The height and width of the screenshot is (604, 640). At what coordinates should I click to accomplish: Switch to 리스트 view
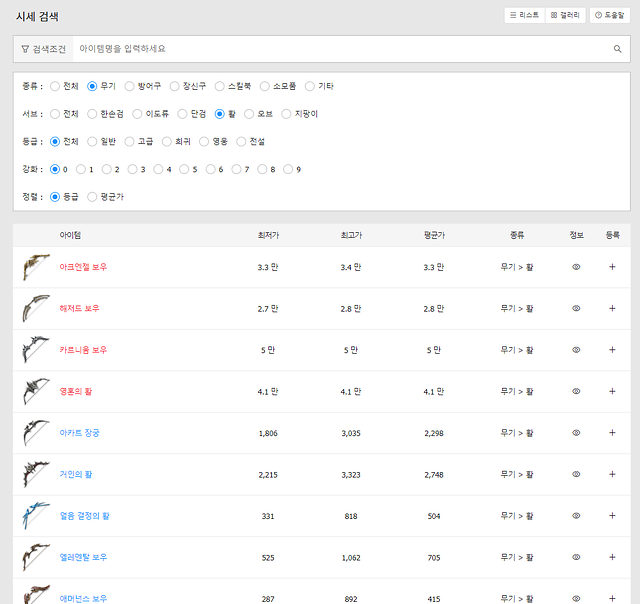[x=524, y=15]
